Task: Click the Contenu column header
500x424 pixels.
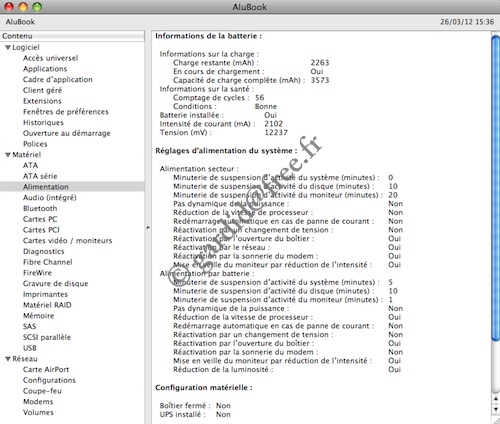Action: (72, 36)
